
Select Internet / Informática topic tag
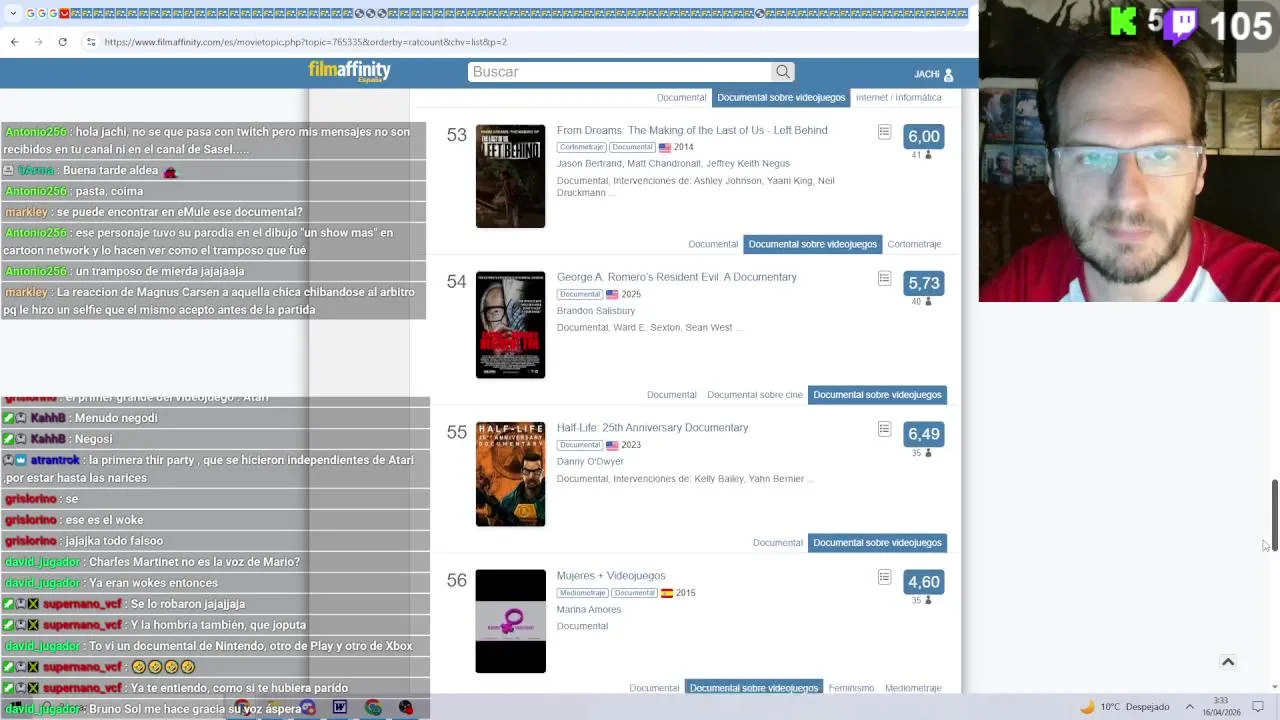click(899, 97)
